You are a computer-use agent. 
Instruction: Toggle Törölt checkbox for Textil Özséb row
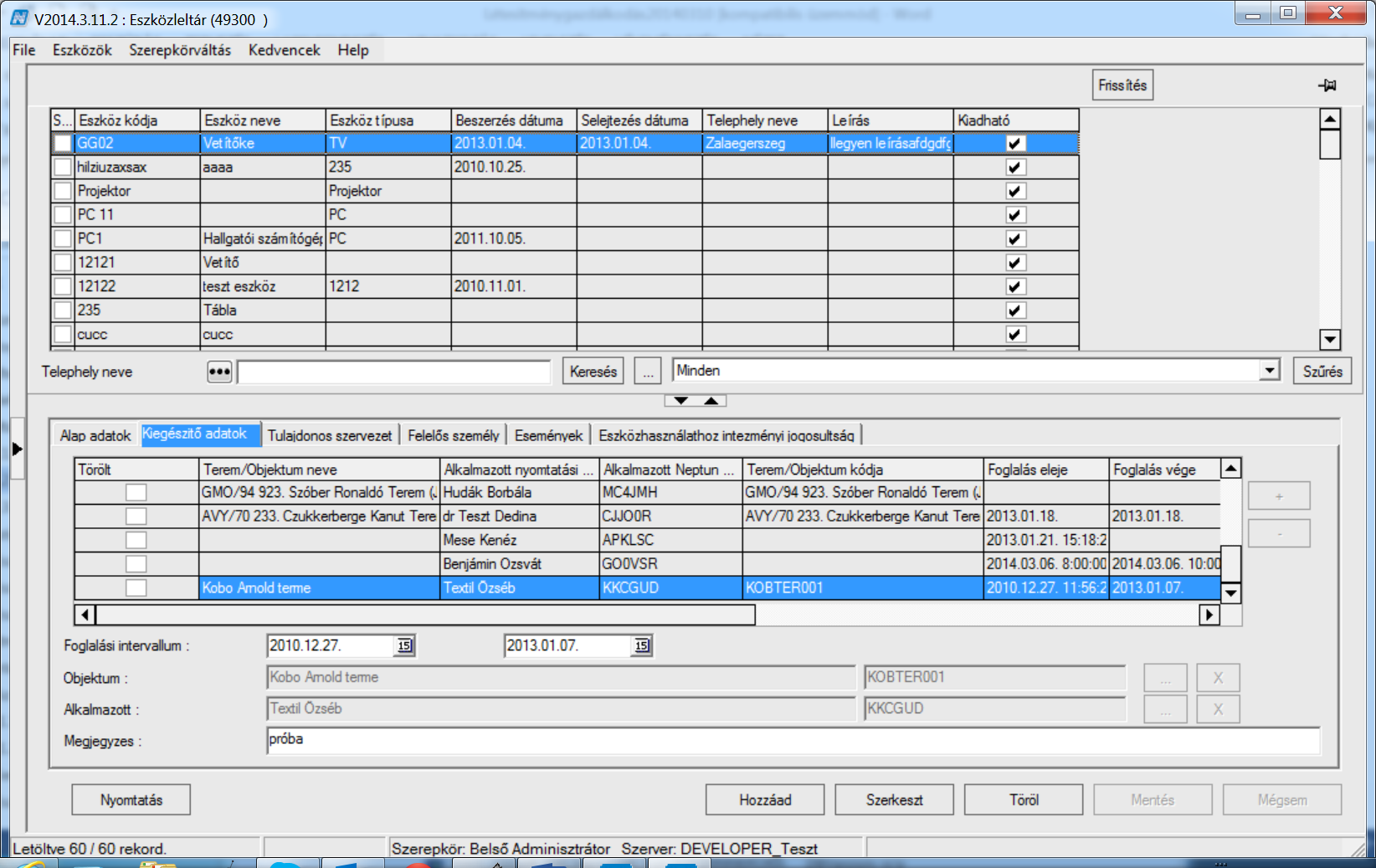pos(136,588)
